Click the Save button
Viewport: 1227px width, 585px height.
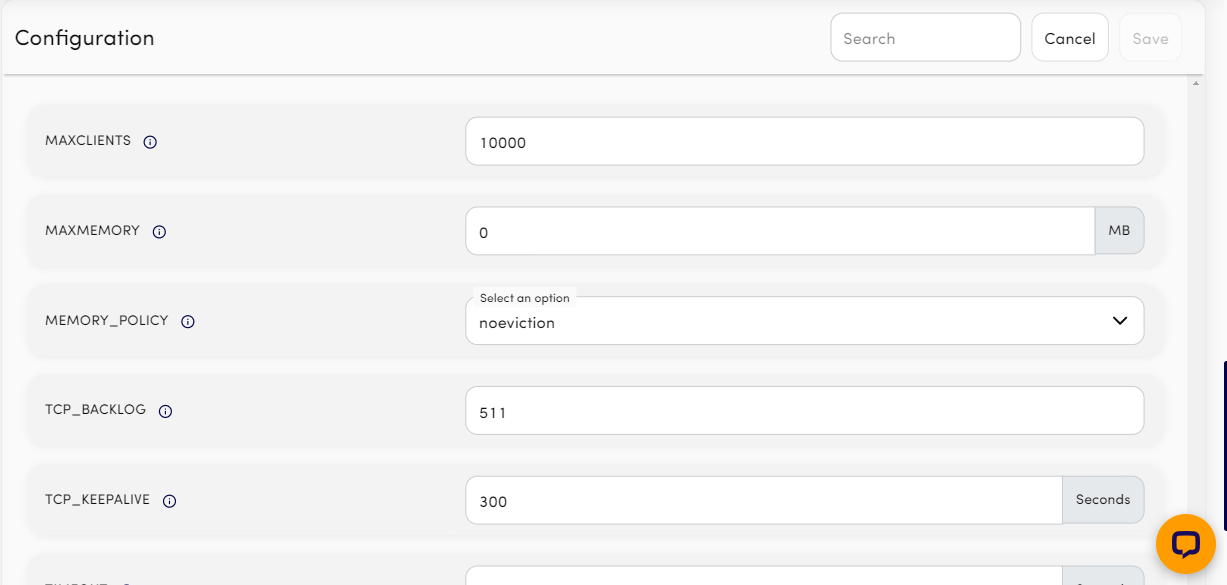click(x=1149, y=37)
